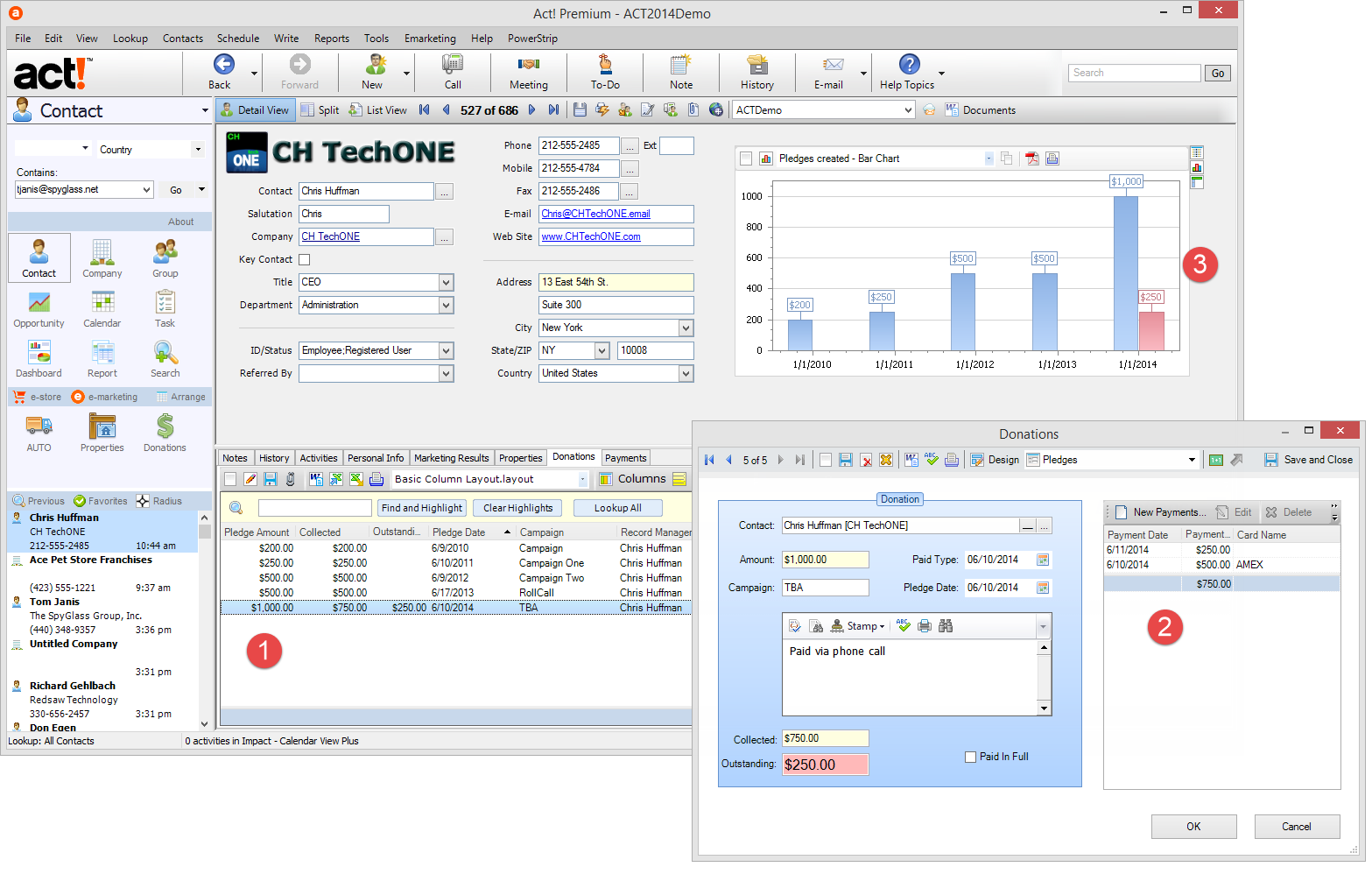Open the Dashboard in sidebar

(39, 359)
